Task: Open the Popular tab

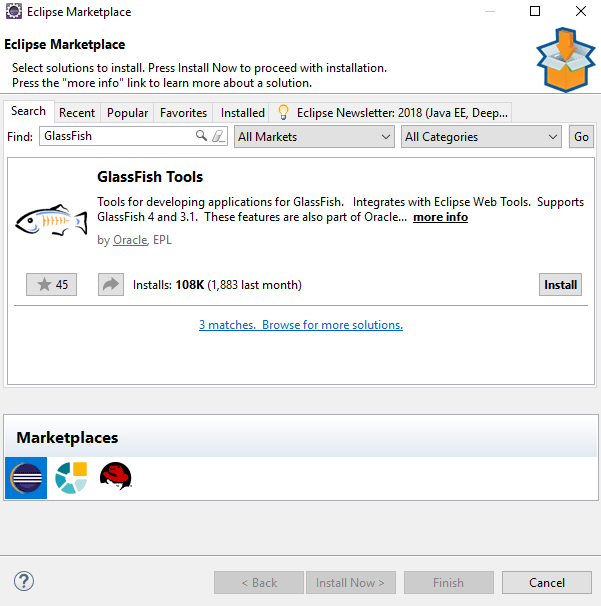Action: [128, 113]
